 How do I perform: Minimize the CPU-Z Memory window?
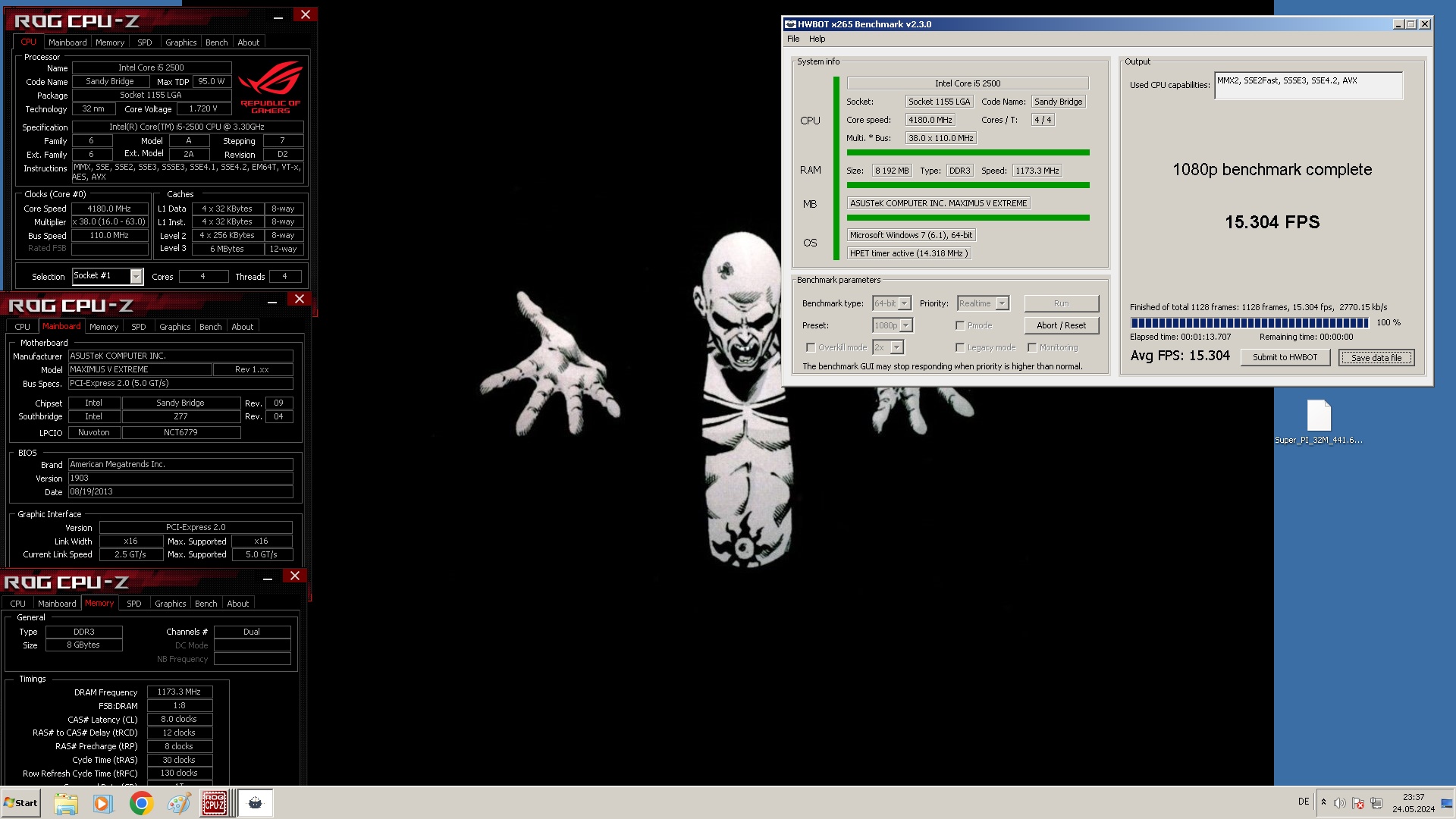pyautogui.click(x=268, y=577)
